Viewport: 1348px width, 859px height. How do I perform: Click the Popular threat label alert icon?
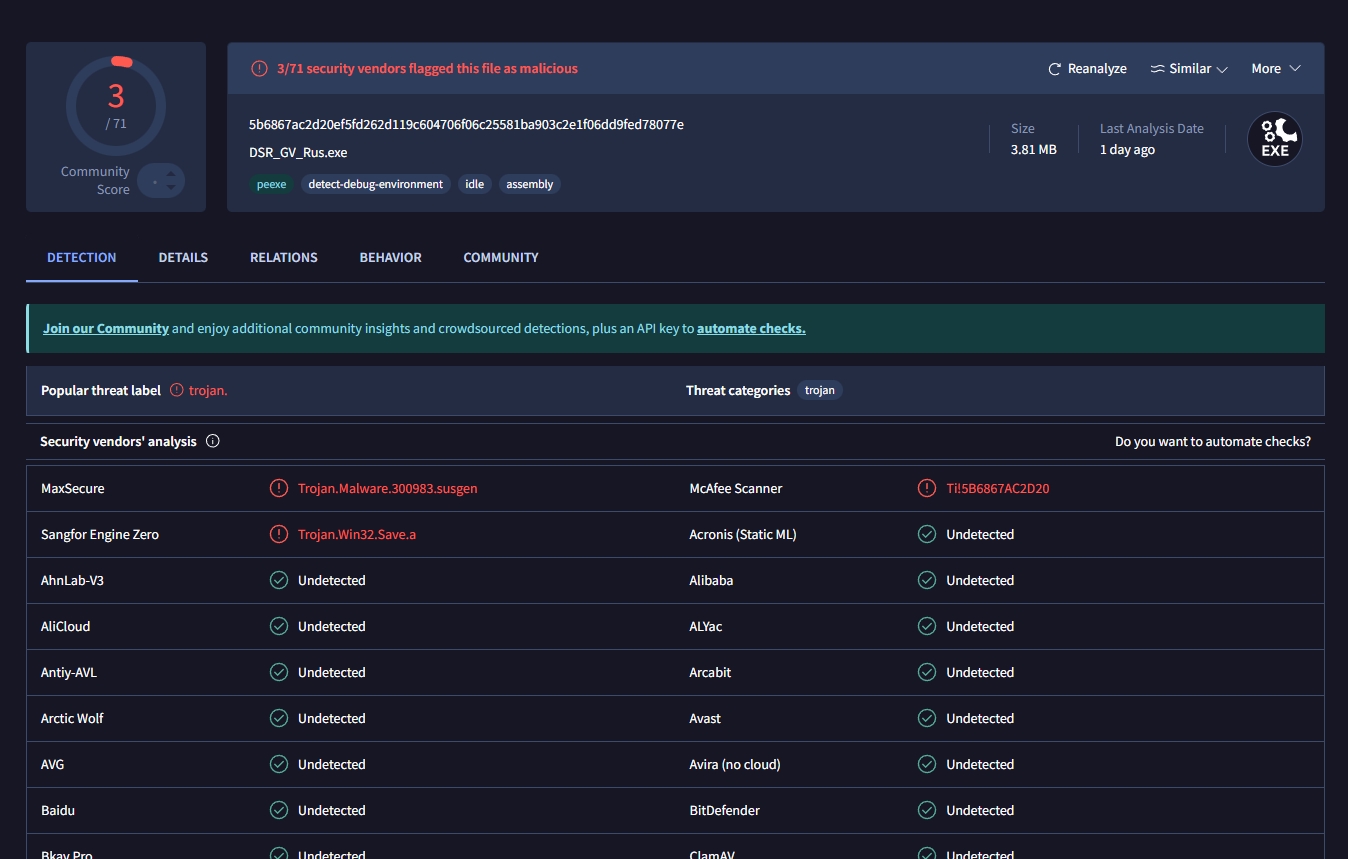tap(177, 390)
